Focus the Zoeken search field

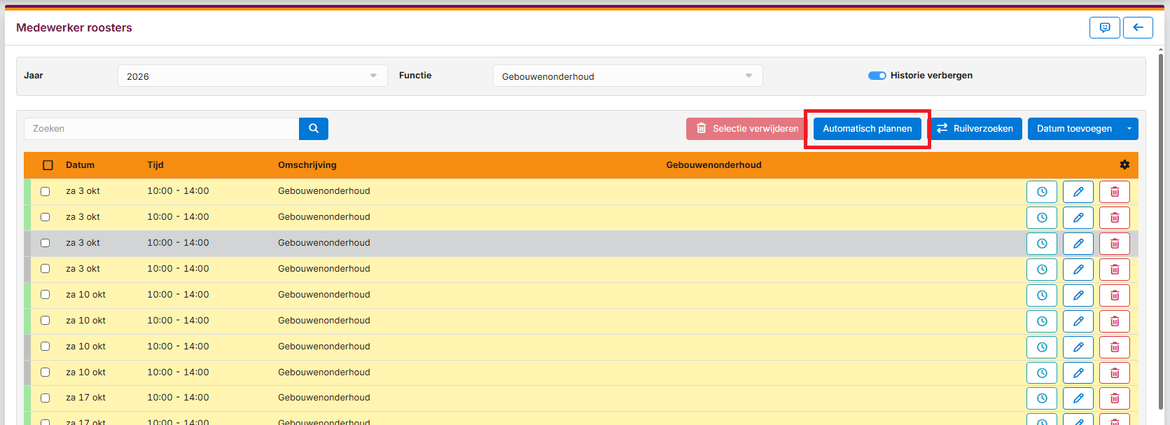click(x=162, y=129)
